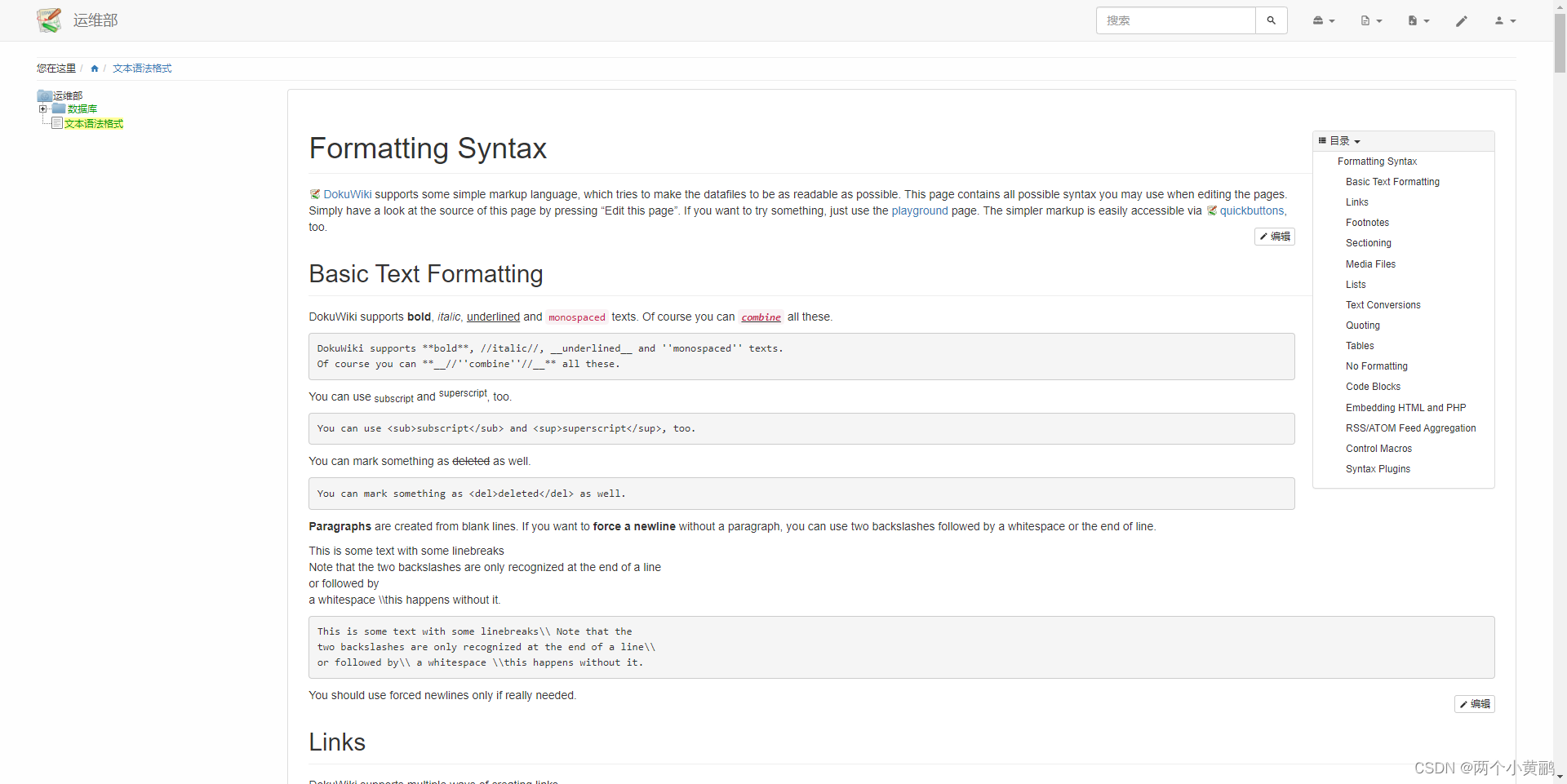Viewport: 1567px width, 784px height.
Task: Click the Formatting Syntax page heading
Action: [428, 148]
